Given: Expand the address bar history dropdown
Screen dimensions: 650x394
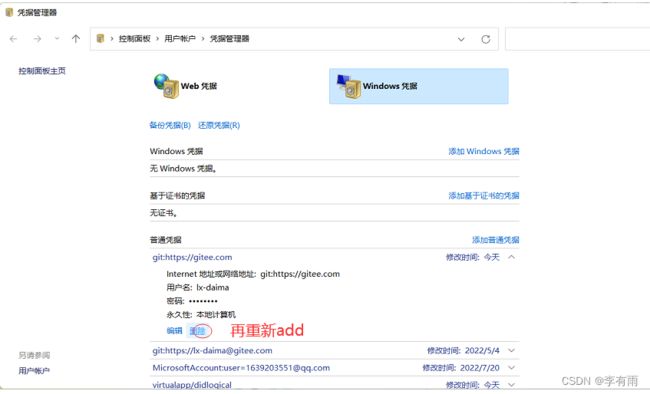Looking at the screenshot, I should (461, 39).
